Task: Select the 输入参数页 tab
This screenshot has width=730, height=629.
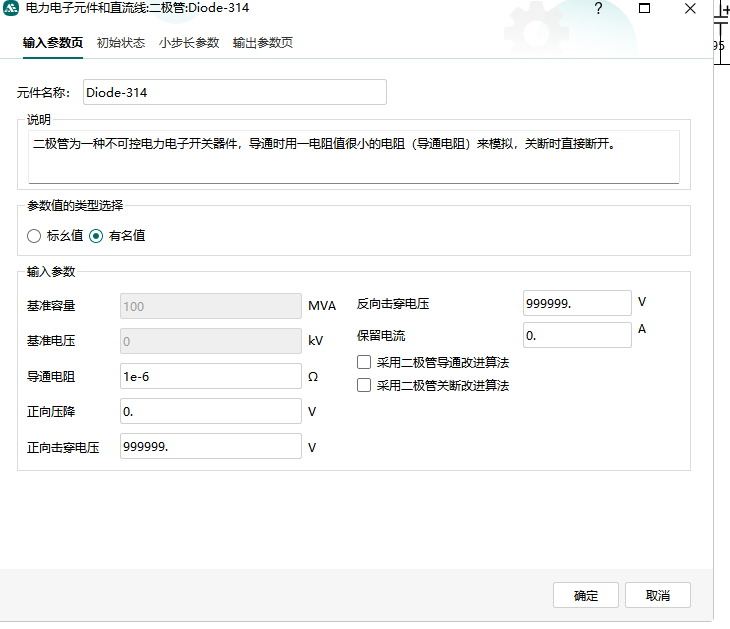Action: point(52,43)
